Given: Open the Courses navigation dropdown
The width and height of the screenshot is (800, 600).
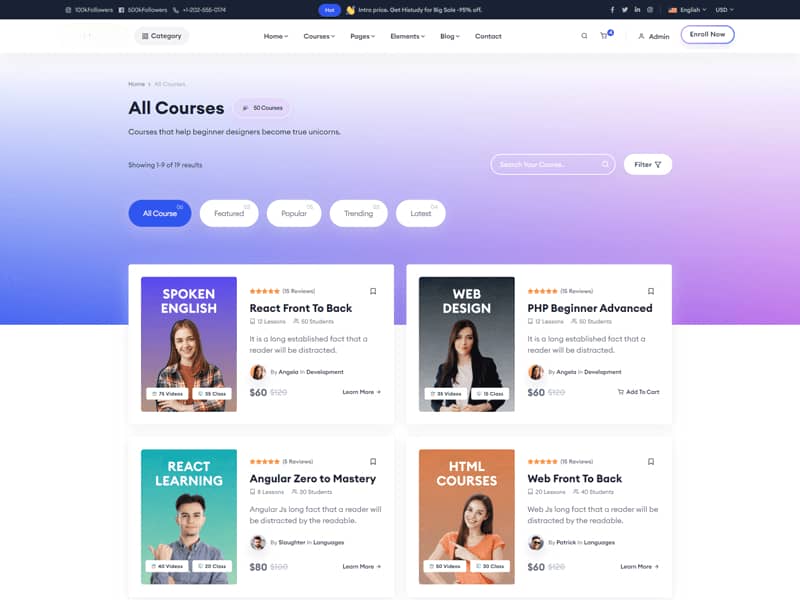Looking at the screenshot, I should pyautogui.click(x=319, y=36).
